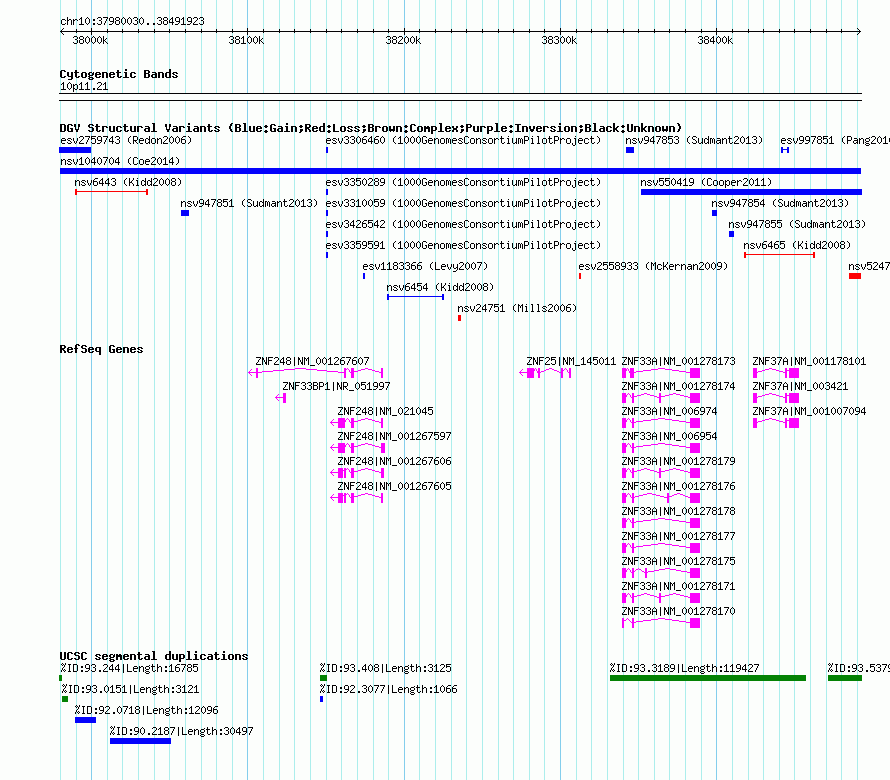890x780 pixels.
Task: Click the nsv6465 (Kidd2008) label
Action: 797,245
